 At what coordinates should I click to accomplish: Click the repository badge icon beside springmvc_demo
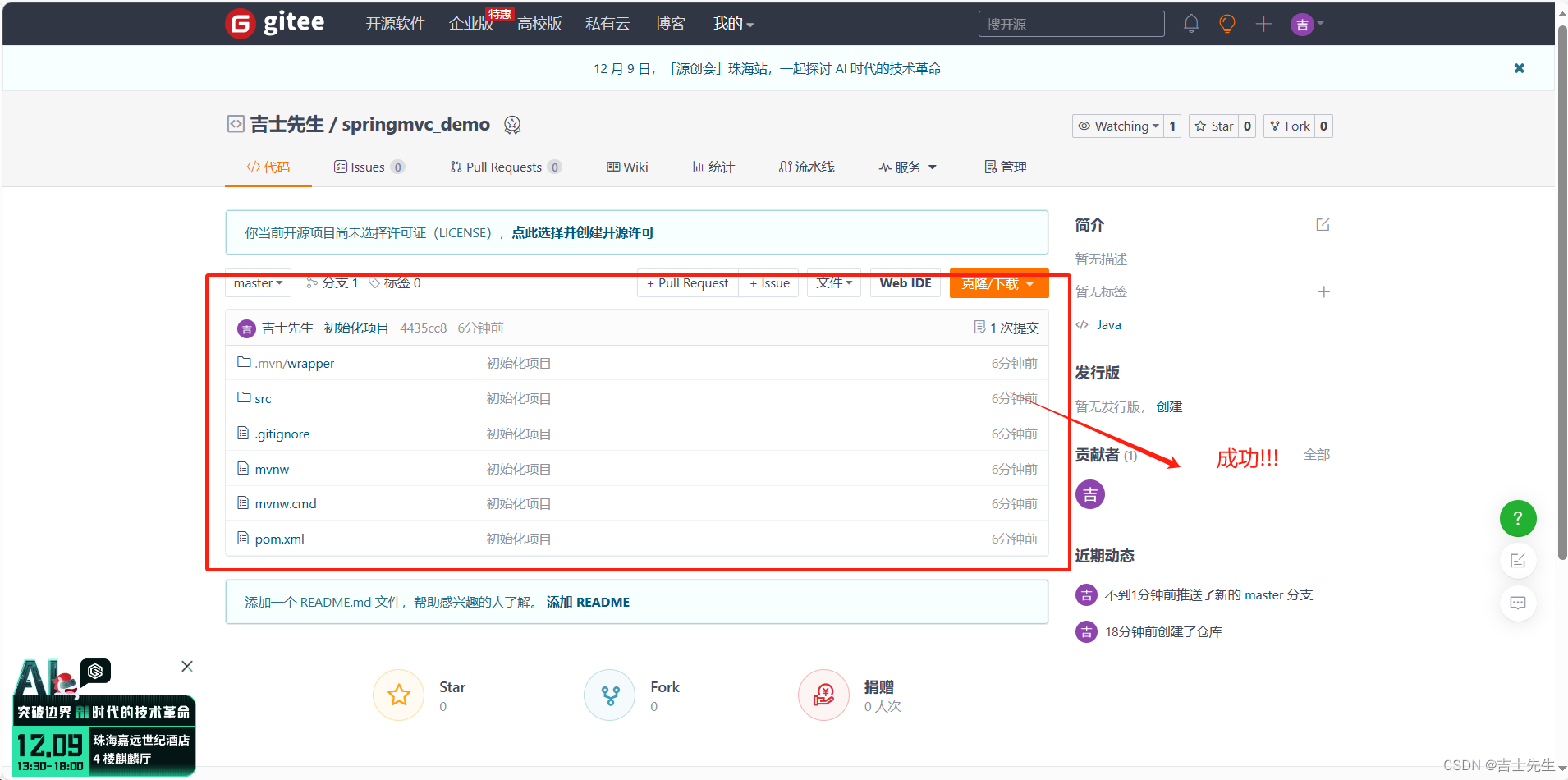pyautogui.click(x=512, y=125)
